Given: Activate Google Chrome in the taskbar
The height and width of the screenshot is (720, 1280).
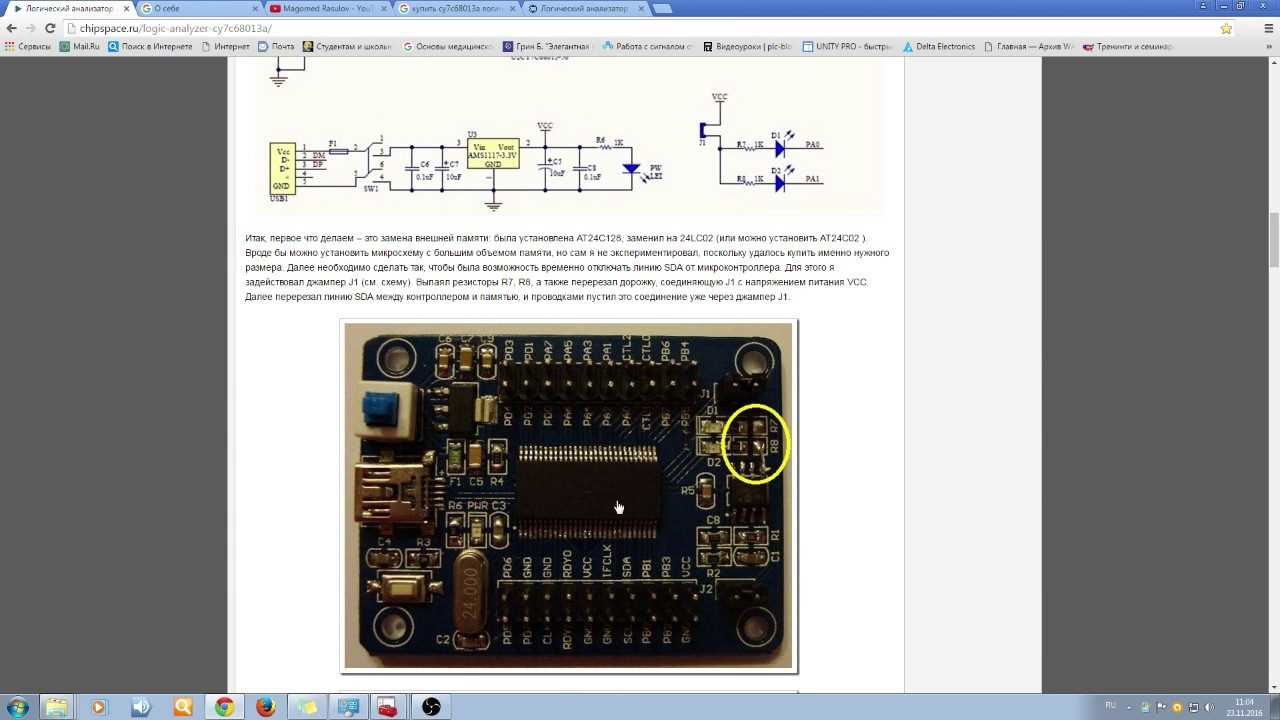Looking at the screenshot, I should (224, 707).
